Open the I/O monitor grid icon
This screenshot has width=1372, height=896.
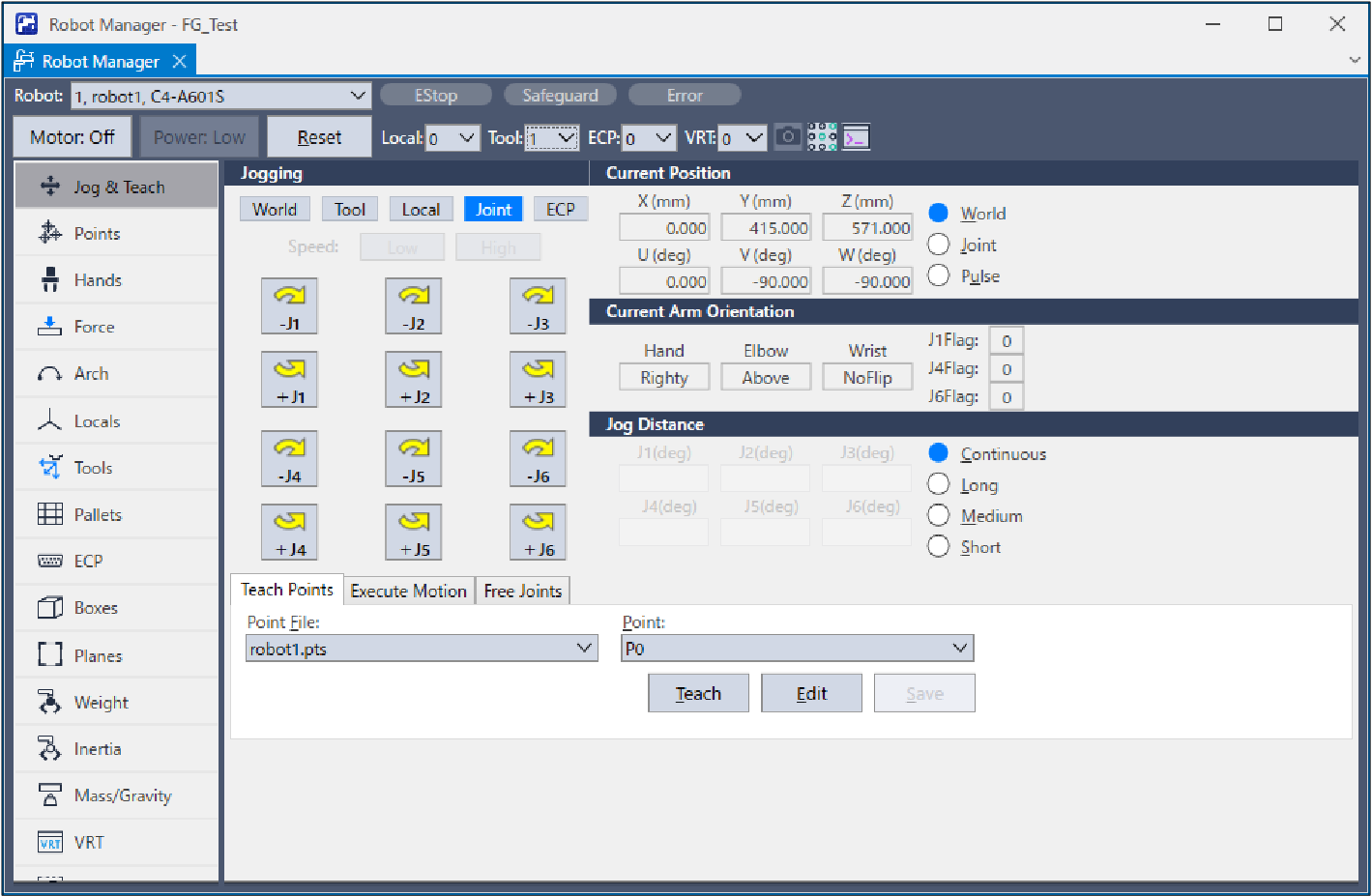pos(822,137)
